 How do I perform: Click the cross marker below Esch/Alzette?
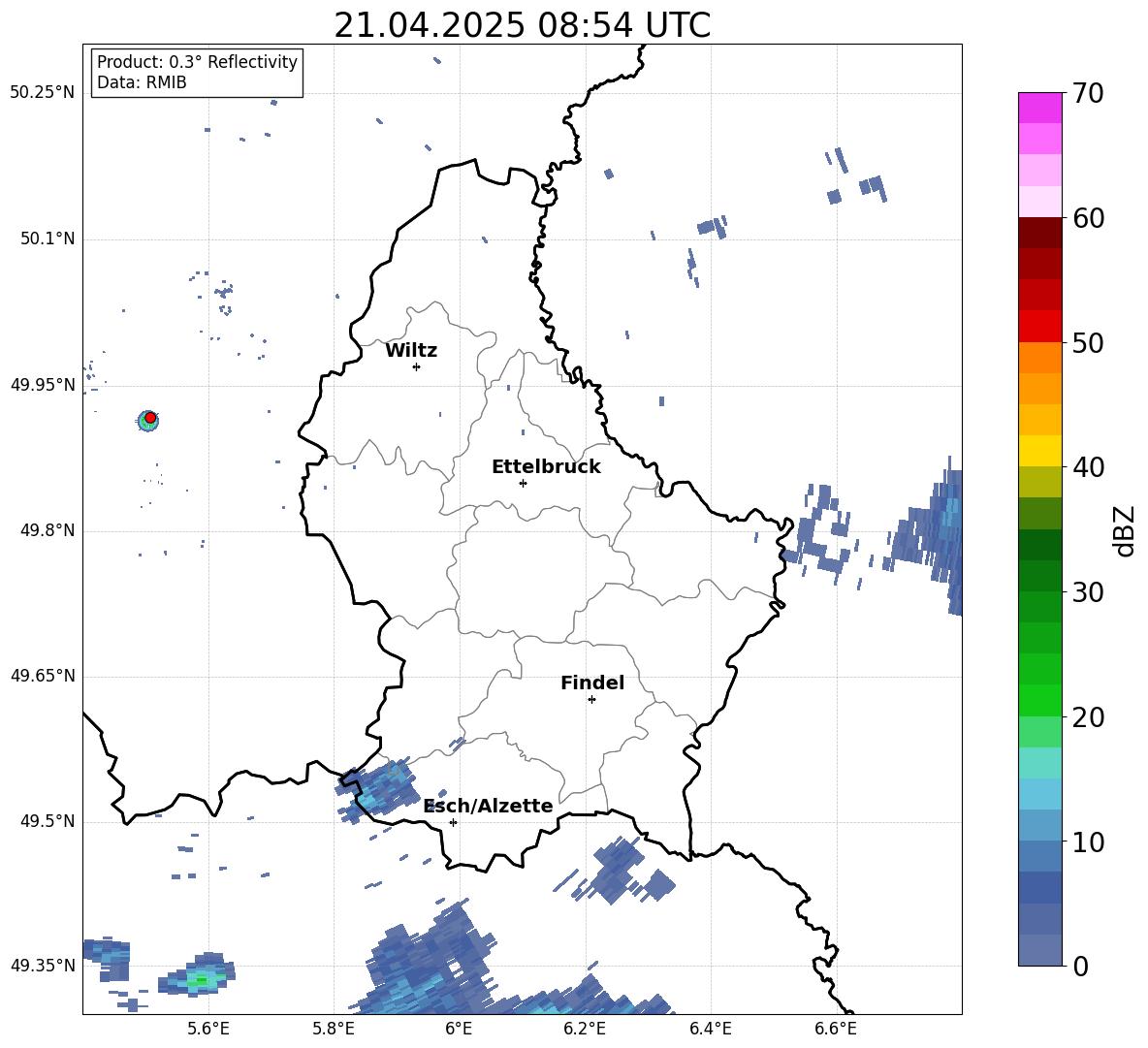pyautogui.click(x=453, y=822)
